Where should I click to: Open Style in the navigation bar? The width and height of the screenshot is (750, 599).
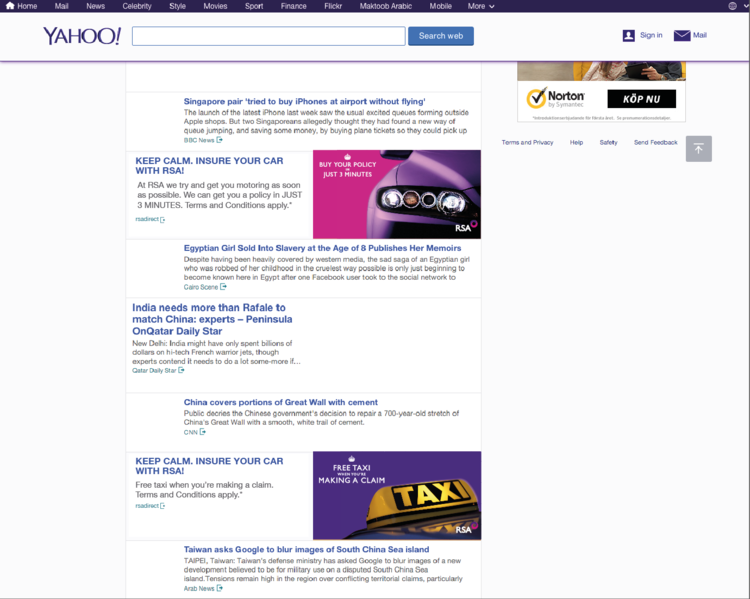[x=177, y=6]
